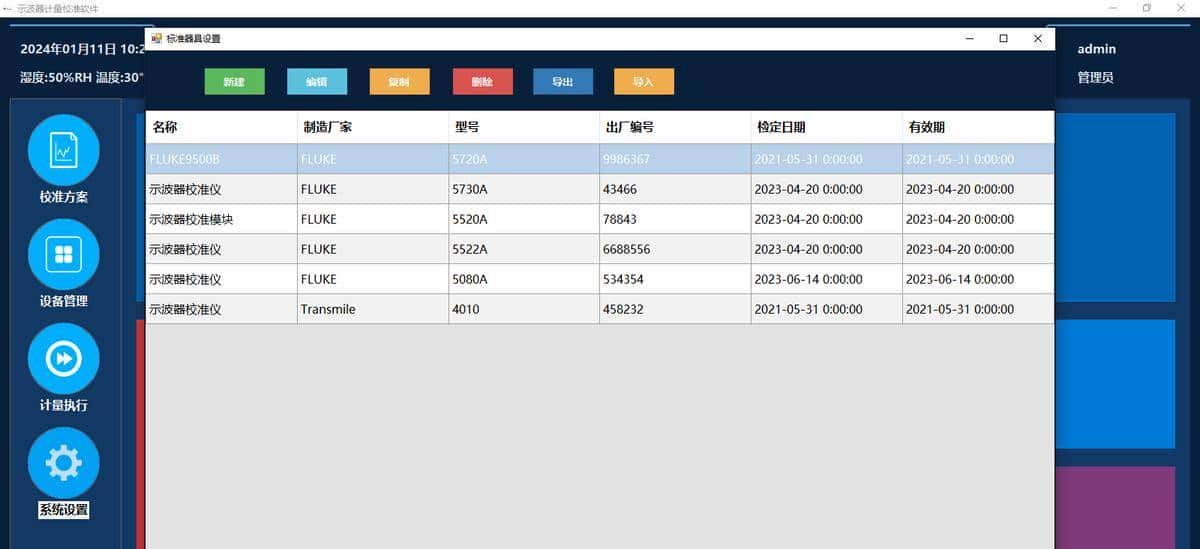1200x549 pixels.
Task: Click serial number 534354
Action: coord(675,279)
